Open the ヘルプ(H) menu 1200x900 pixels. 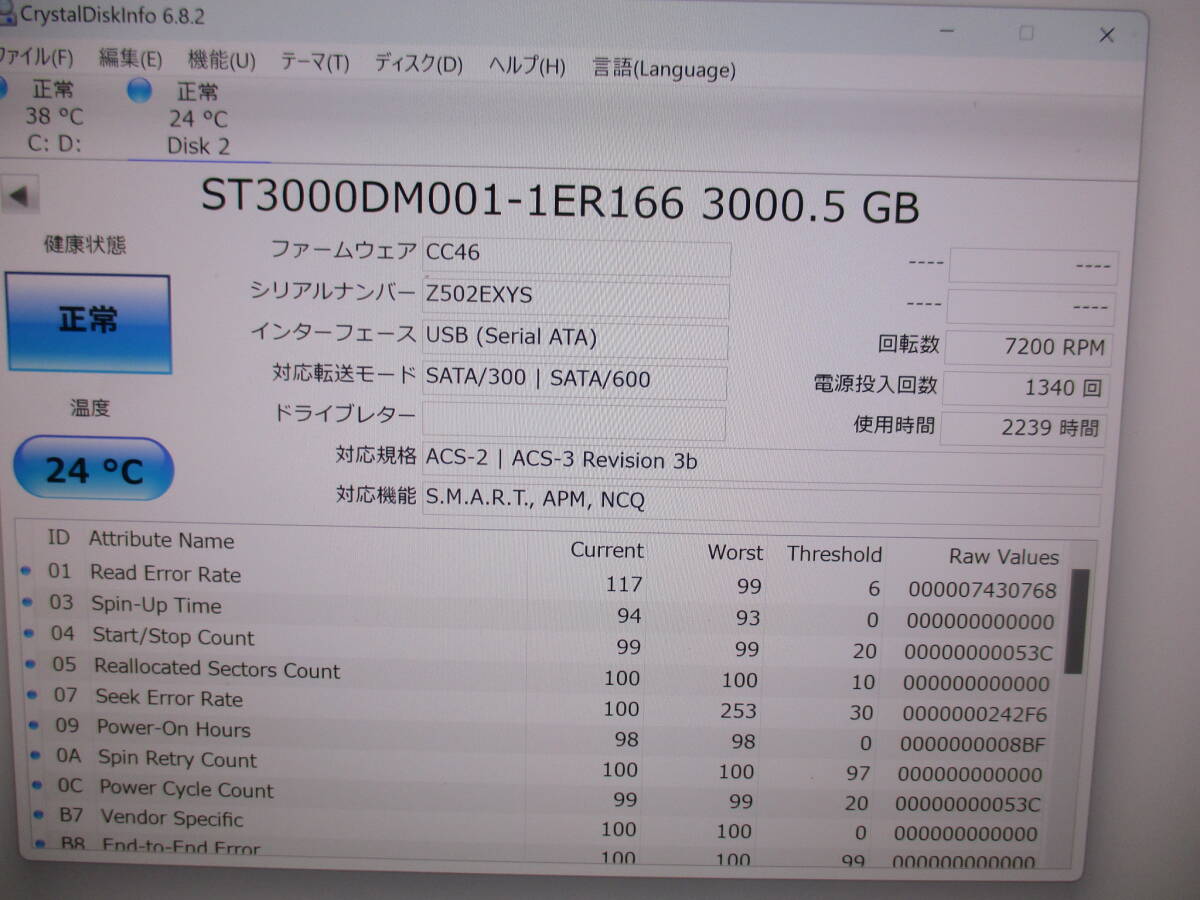pyautogui.click(x=526, y=66)
